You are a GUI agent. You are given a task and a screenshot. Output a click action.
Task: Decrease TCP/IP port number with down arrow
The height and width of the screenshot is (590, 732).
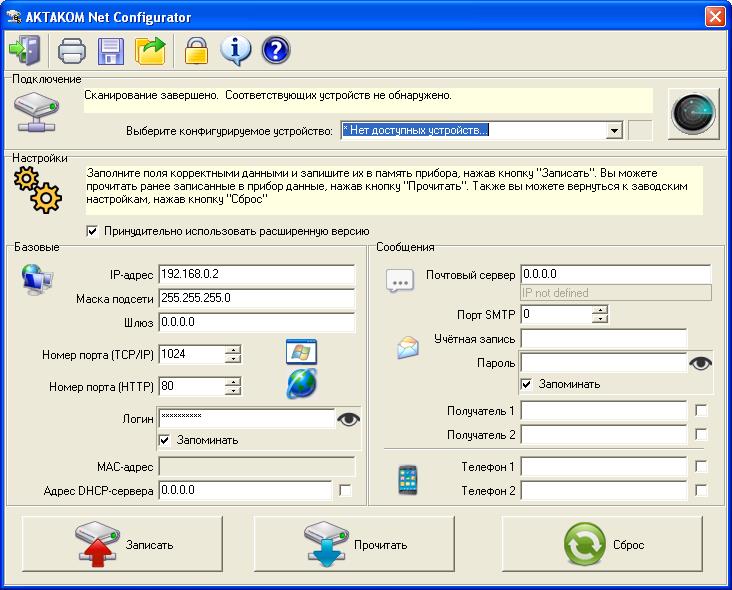coord(233,358)
